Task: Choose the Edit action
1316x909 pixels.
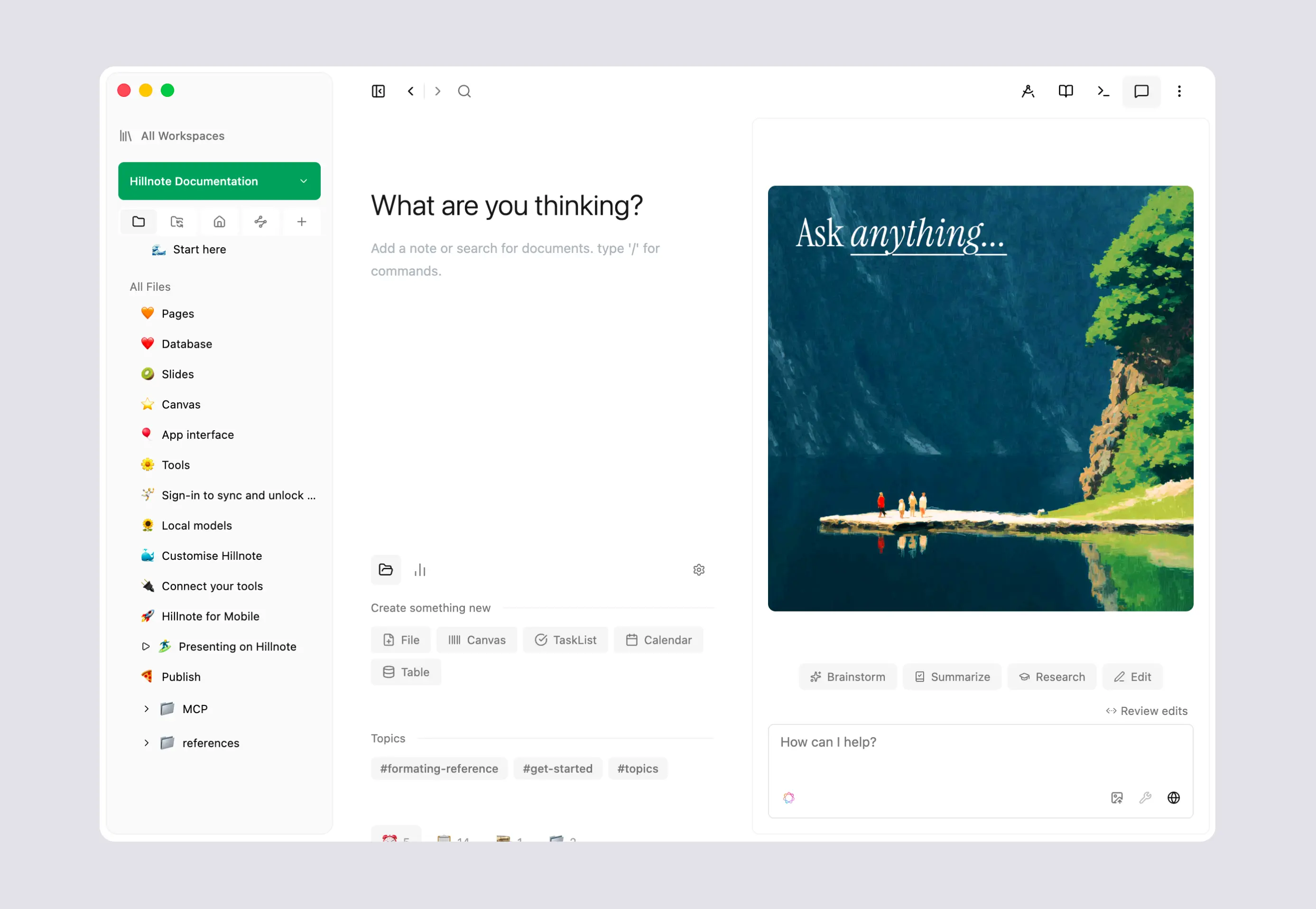Action: tap(1132, 677)
